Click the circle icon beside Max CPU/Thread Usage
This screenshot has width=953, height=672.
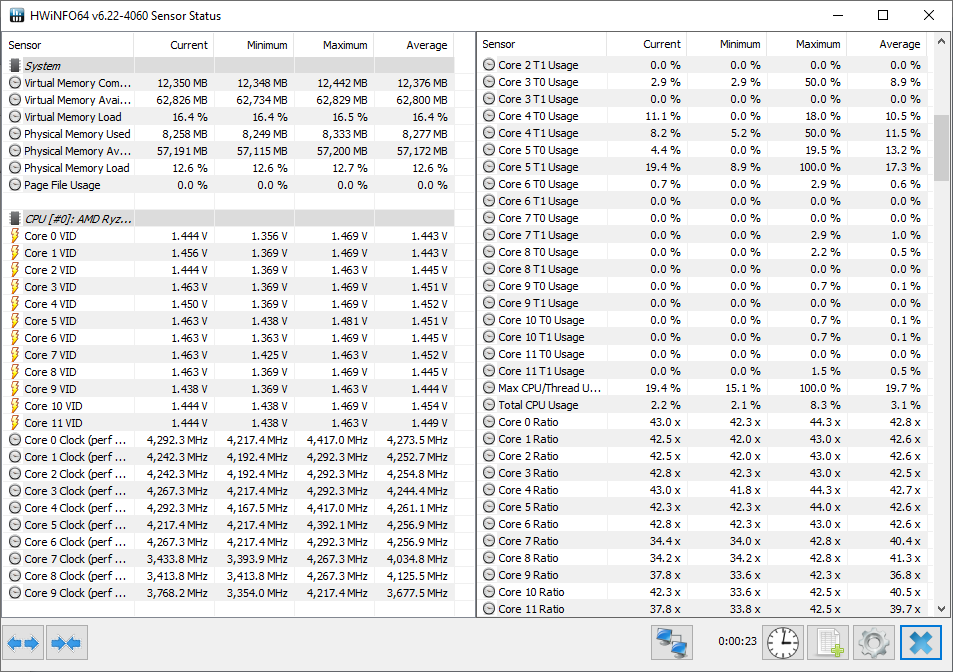coord(489,388)
